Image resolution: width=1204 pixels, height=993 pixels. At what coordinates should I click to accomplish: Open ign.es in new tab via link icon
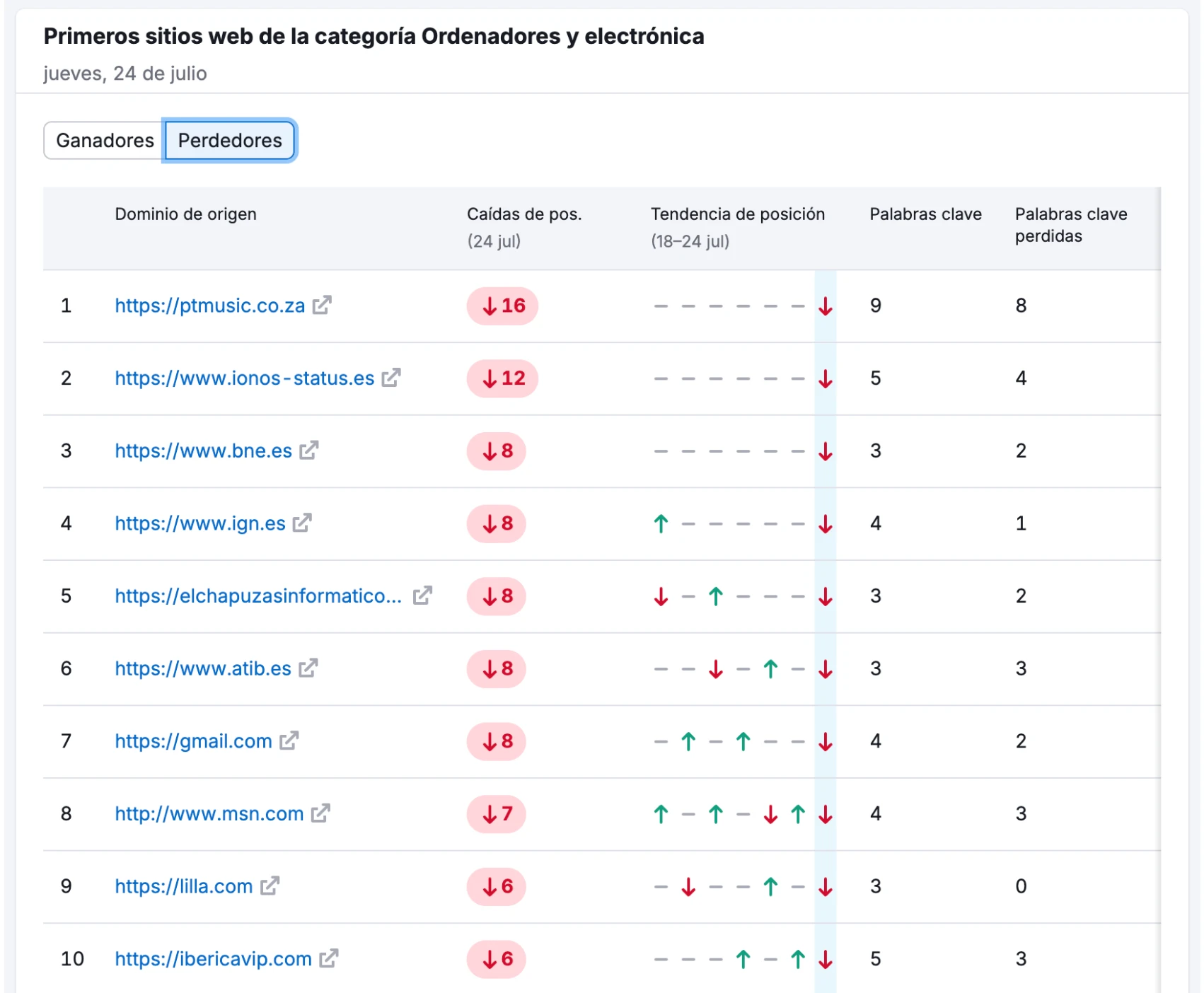[x=303, y=524]
